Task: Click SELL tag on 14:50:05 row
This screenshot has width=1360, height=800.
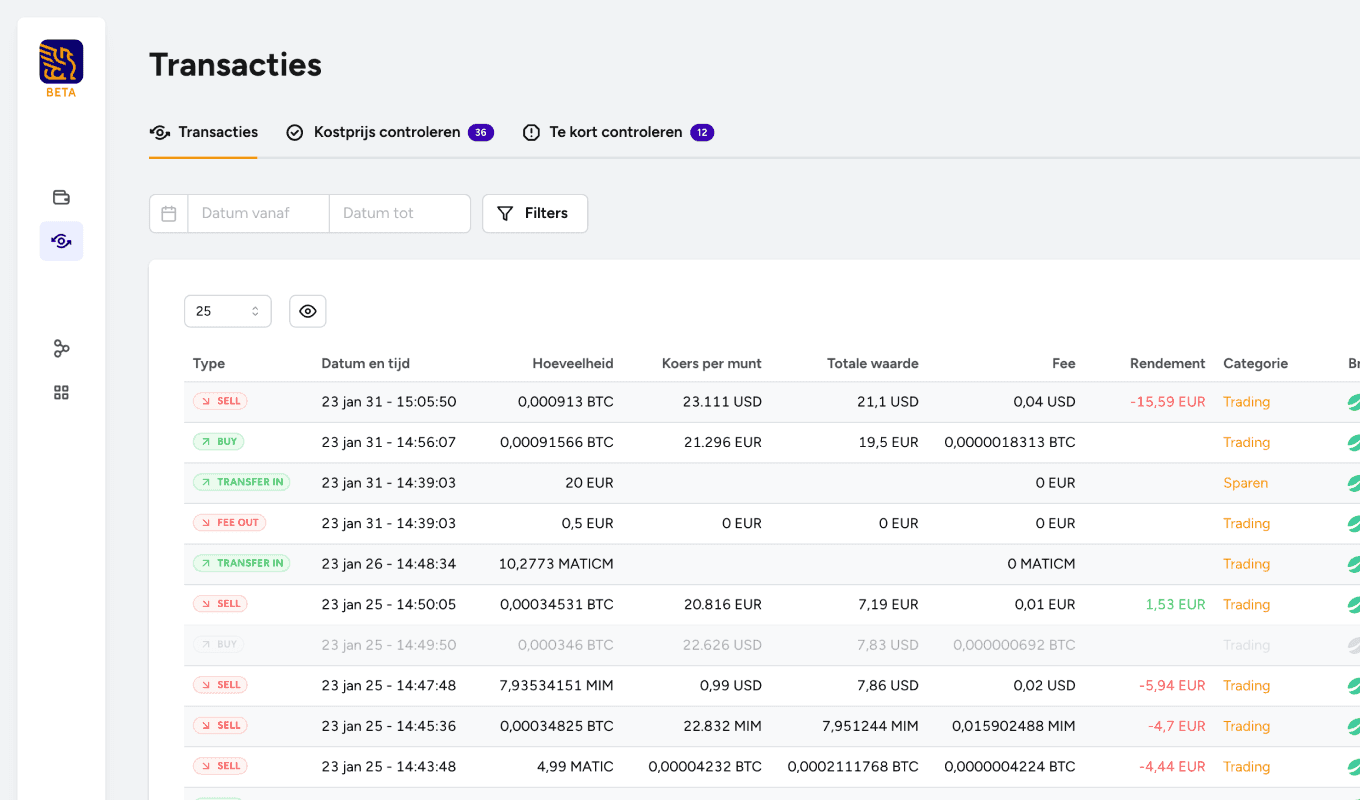Action: tap(220, 604)
